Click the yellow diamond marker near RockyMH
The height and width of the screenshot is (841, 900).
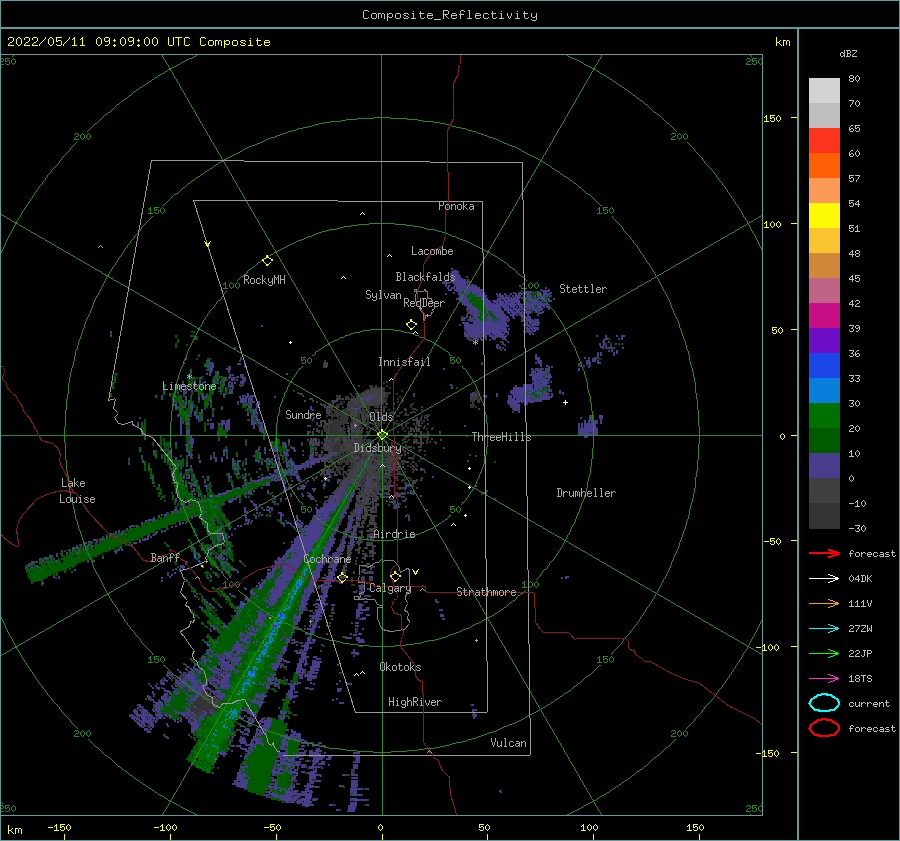click(x=267, y=261)
